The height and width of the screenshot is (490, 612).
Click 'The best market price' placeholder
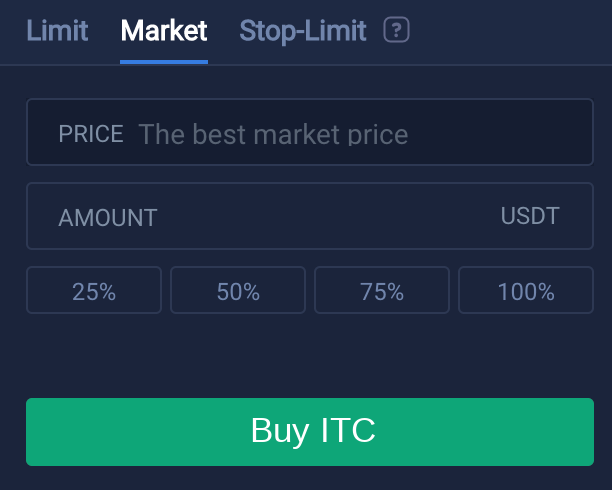click(273, 134)
